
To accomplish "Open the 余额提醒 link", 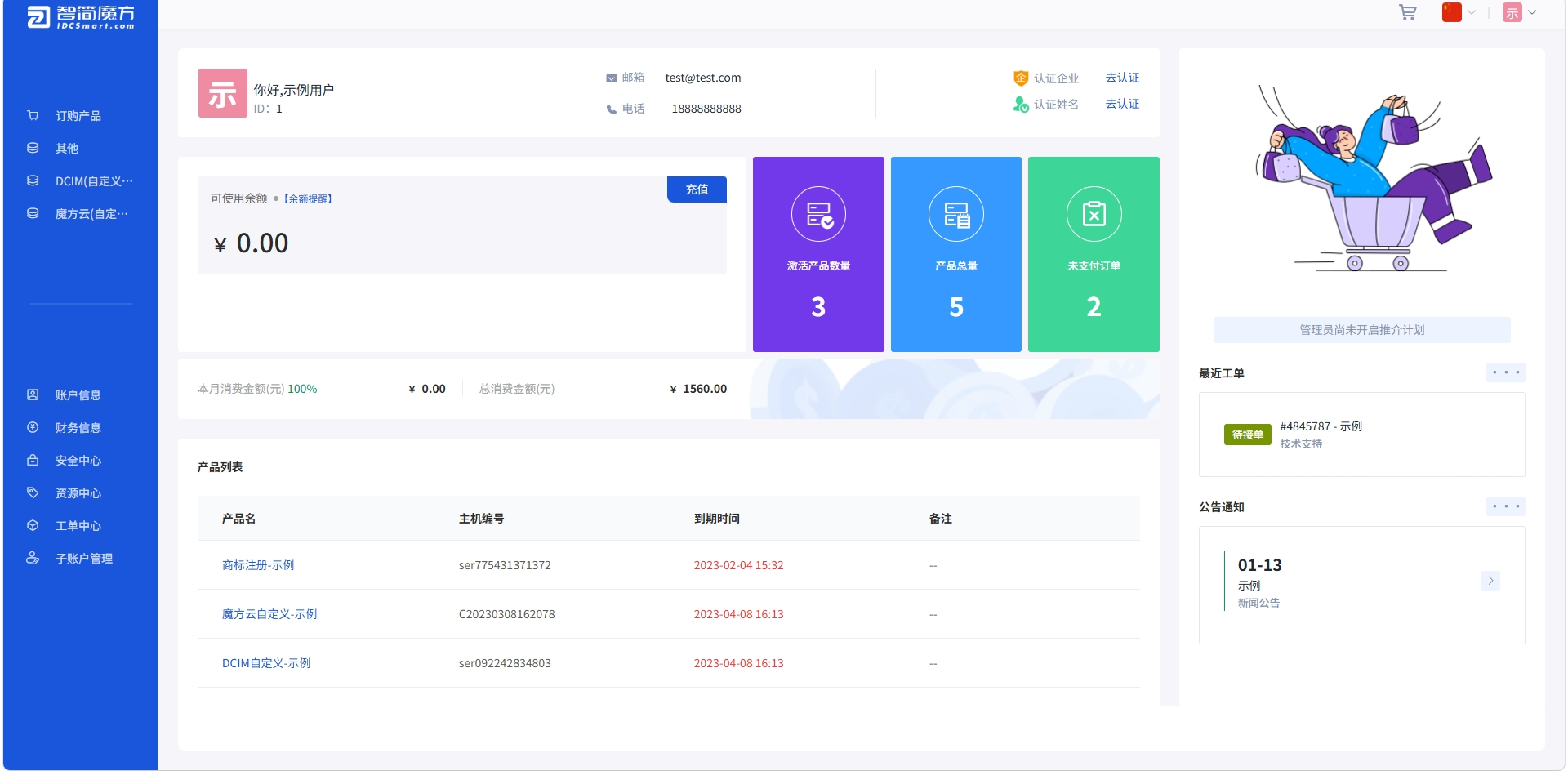I will tap(308, 199).
